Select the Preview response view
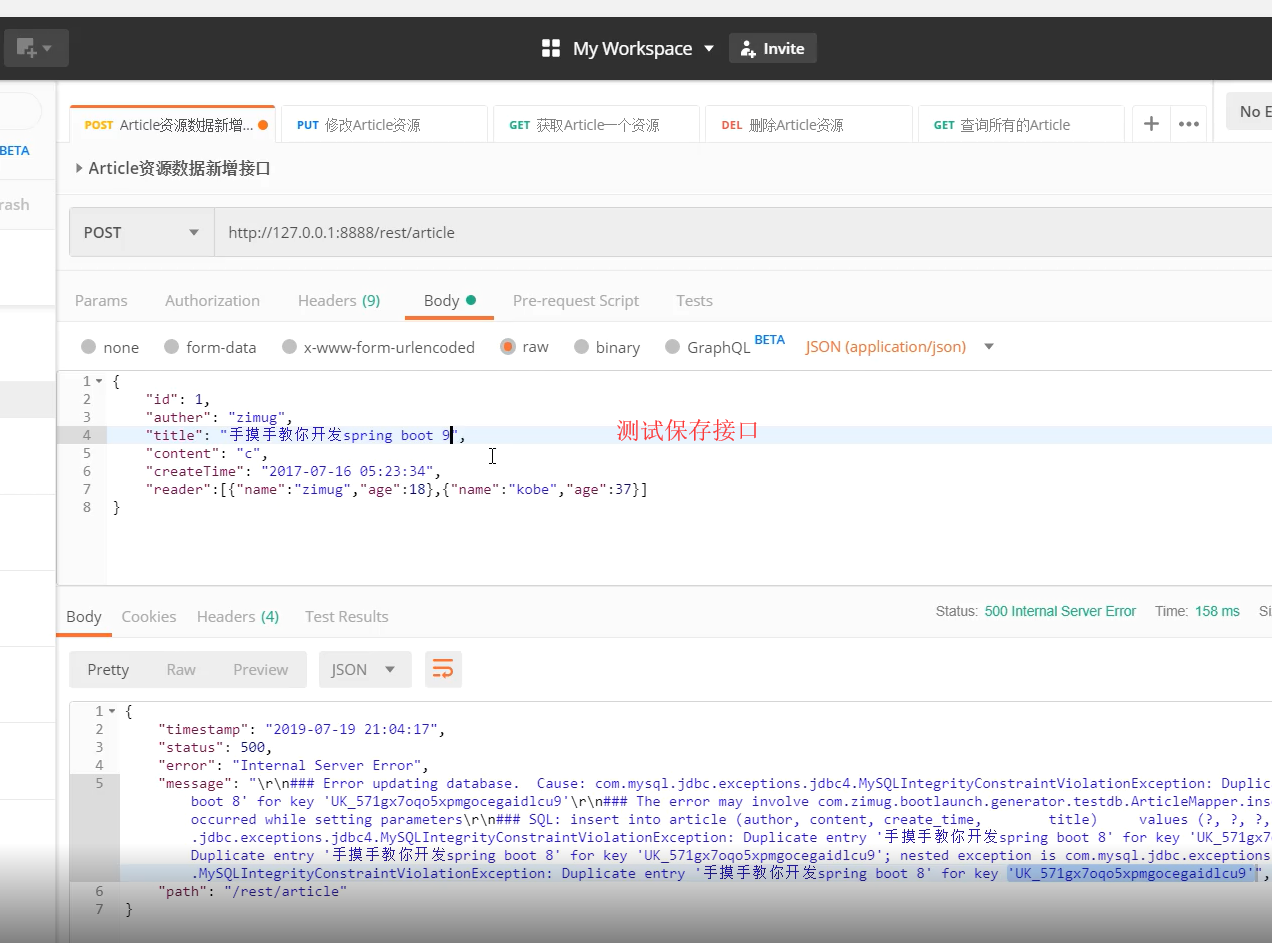The image size is (1272, 943). click(261, 669)
